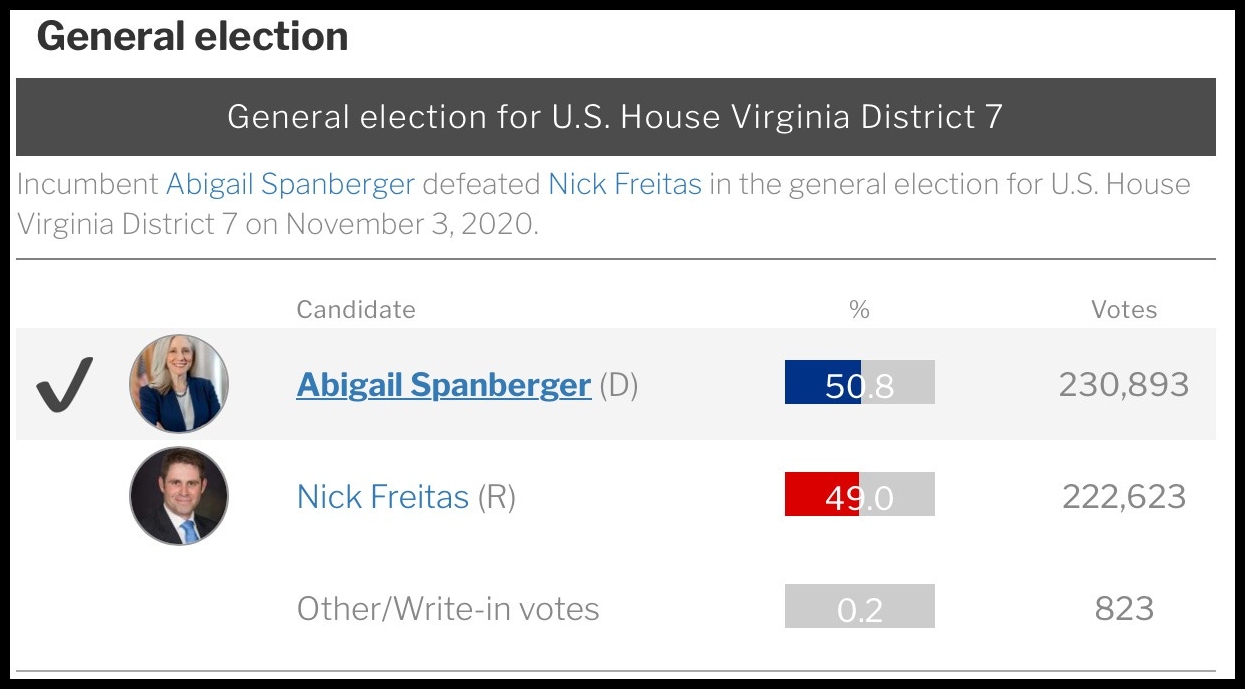Click the Candidate column header
The image size is (1245, 689).
click(355, 310)
